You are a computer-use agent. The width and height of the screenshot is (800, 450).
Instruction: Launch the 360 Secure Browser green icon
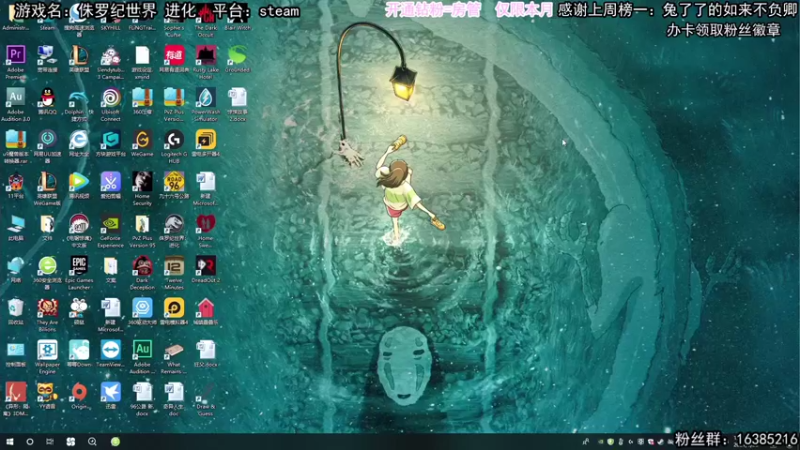[x=47, y=265]
